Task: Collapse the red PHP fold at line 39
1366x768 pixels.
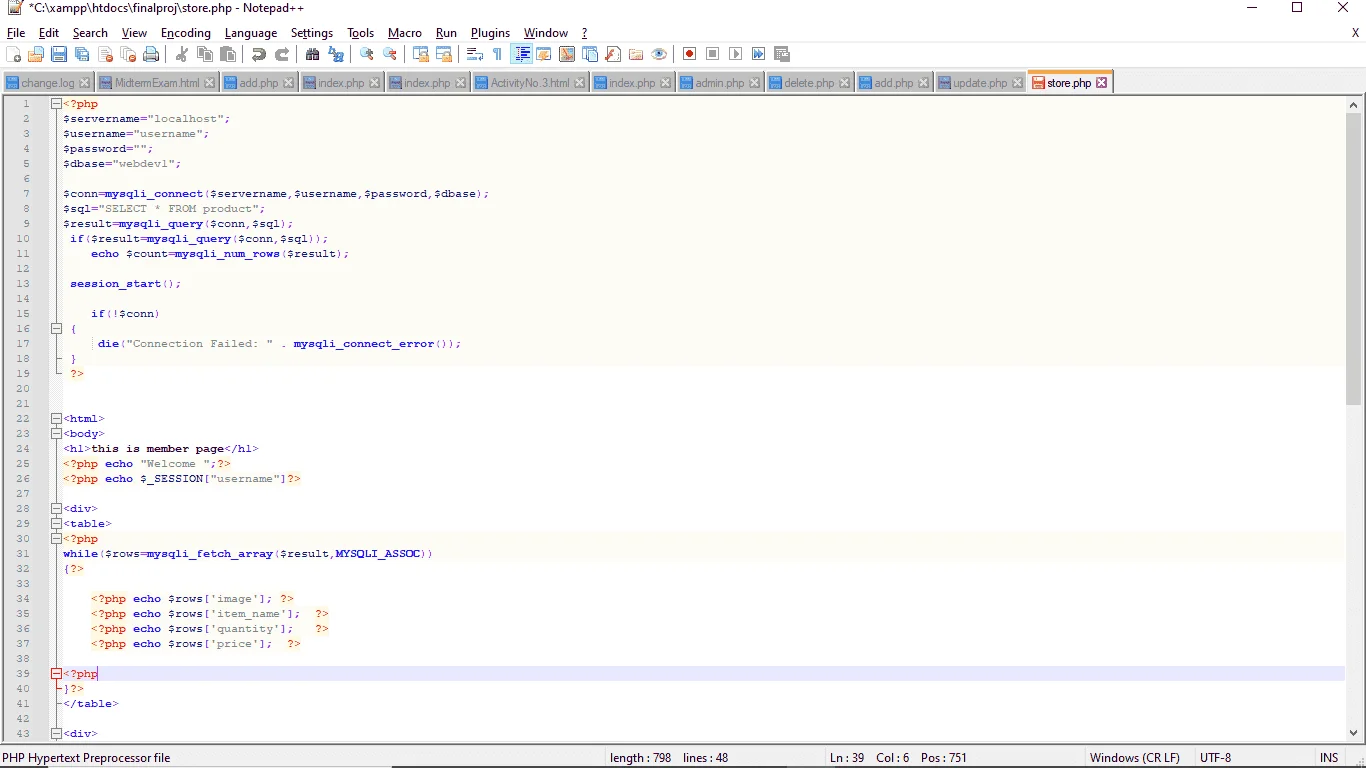Action: click(x=56, y=674)
